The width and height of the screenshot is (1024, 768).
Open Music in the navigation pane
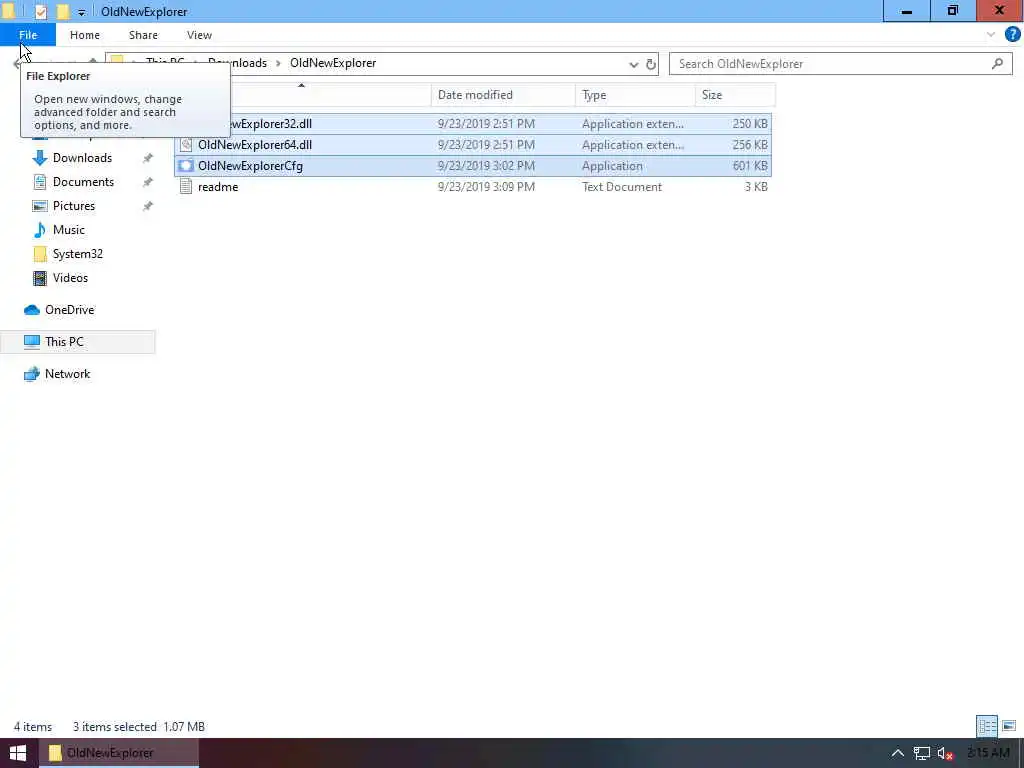[69, 230]
